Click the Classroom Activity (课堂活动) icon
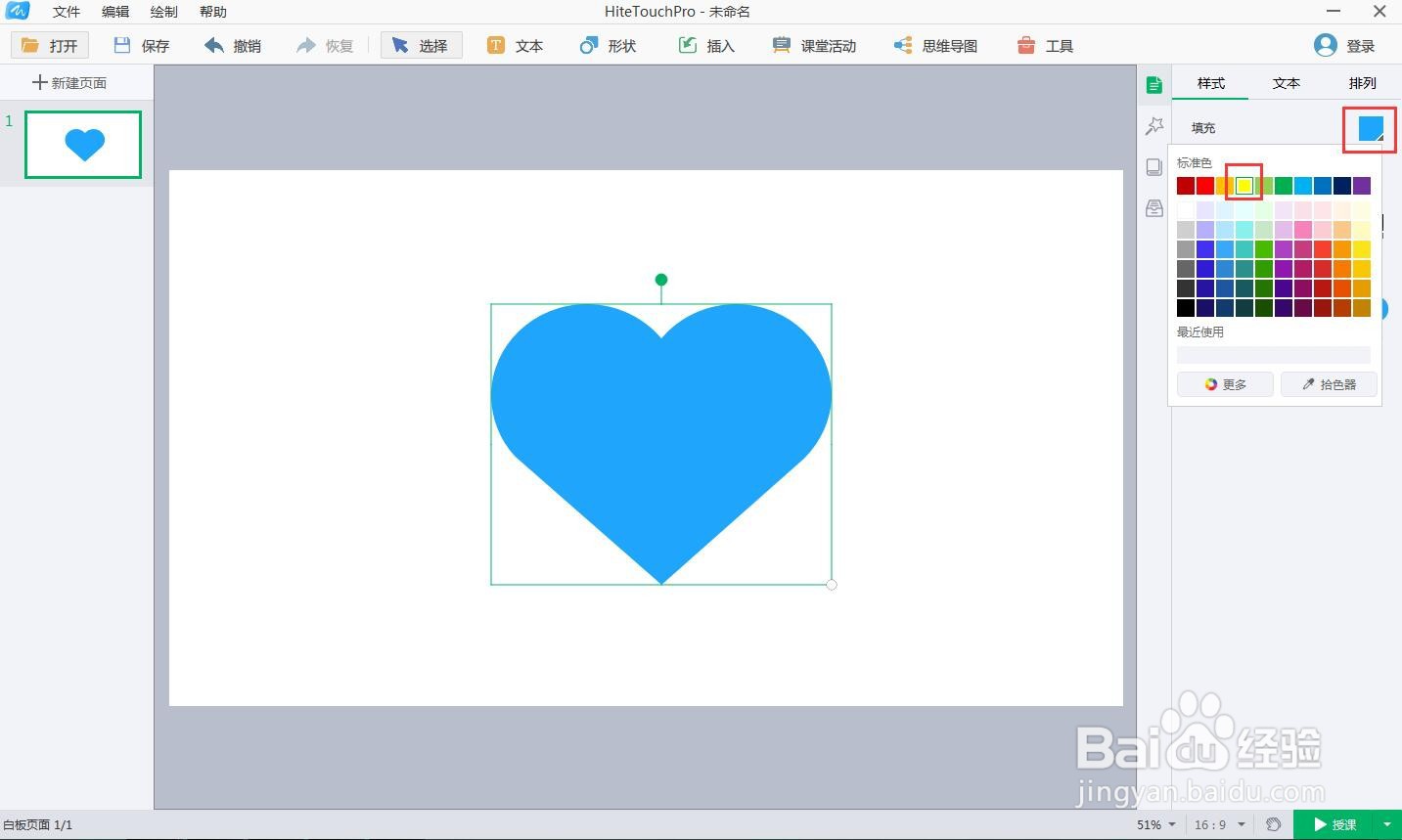This screenshot has width=1402, height=840. tap(813, 45)
